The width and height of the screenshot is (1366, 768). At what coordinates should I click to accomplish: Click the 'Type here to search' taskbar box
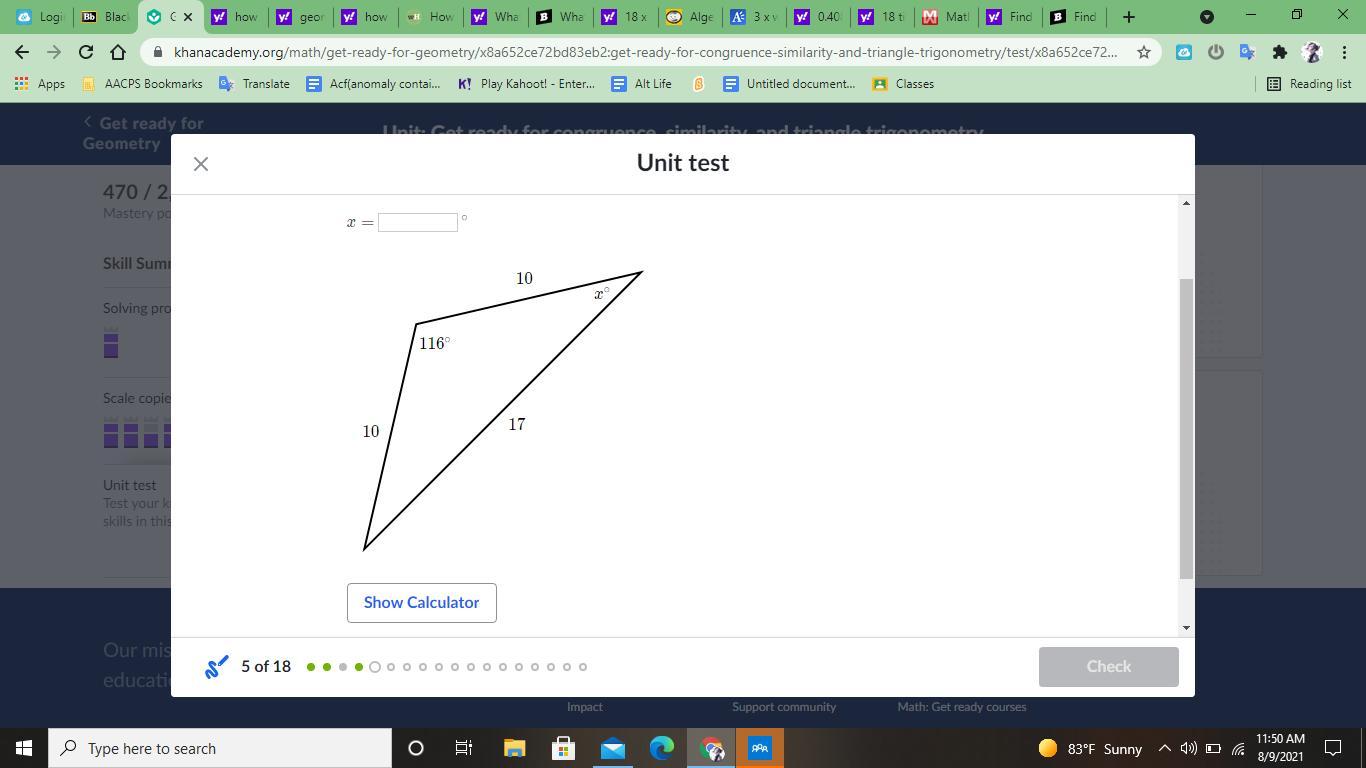click(220, 748)
